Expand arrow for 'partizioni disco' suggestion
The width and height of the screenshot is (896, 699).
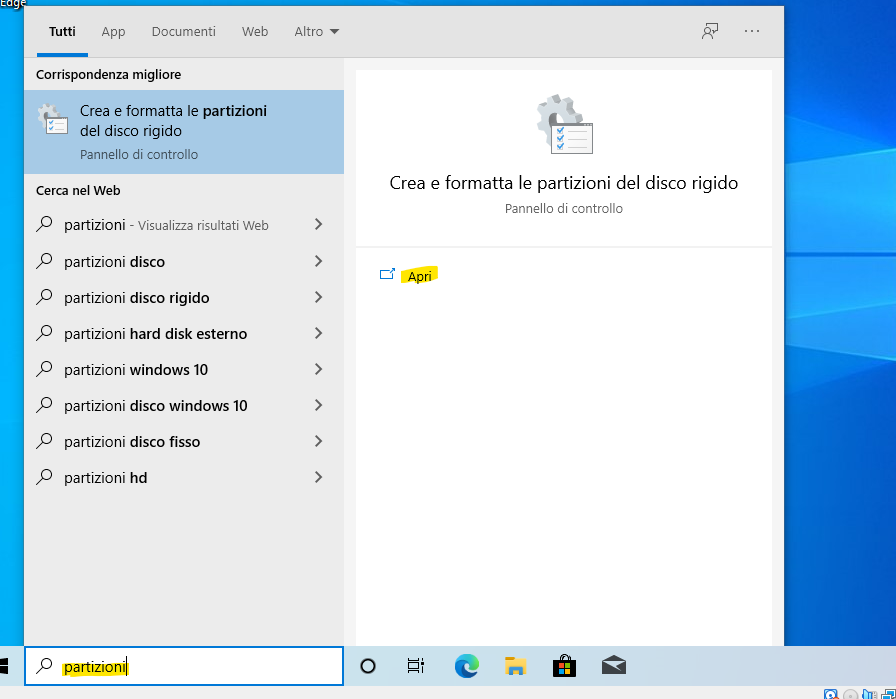(318, 261)
